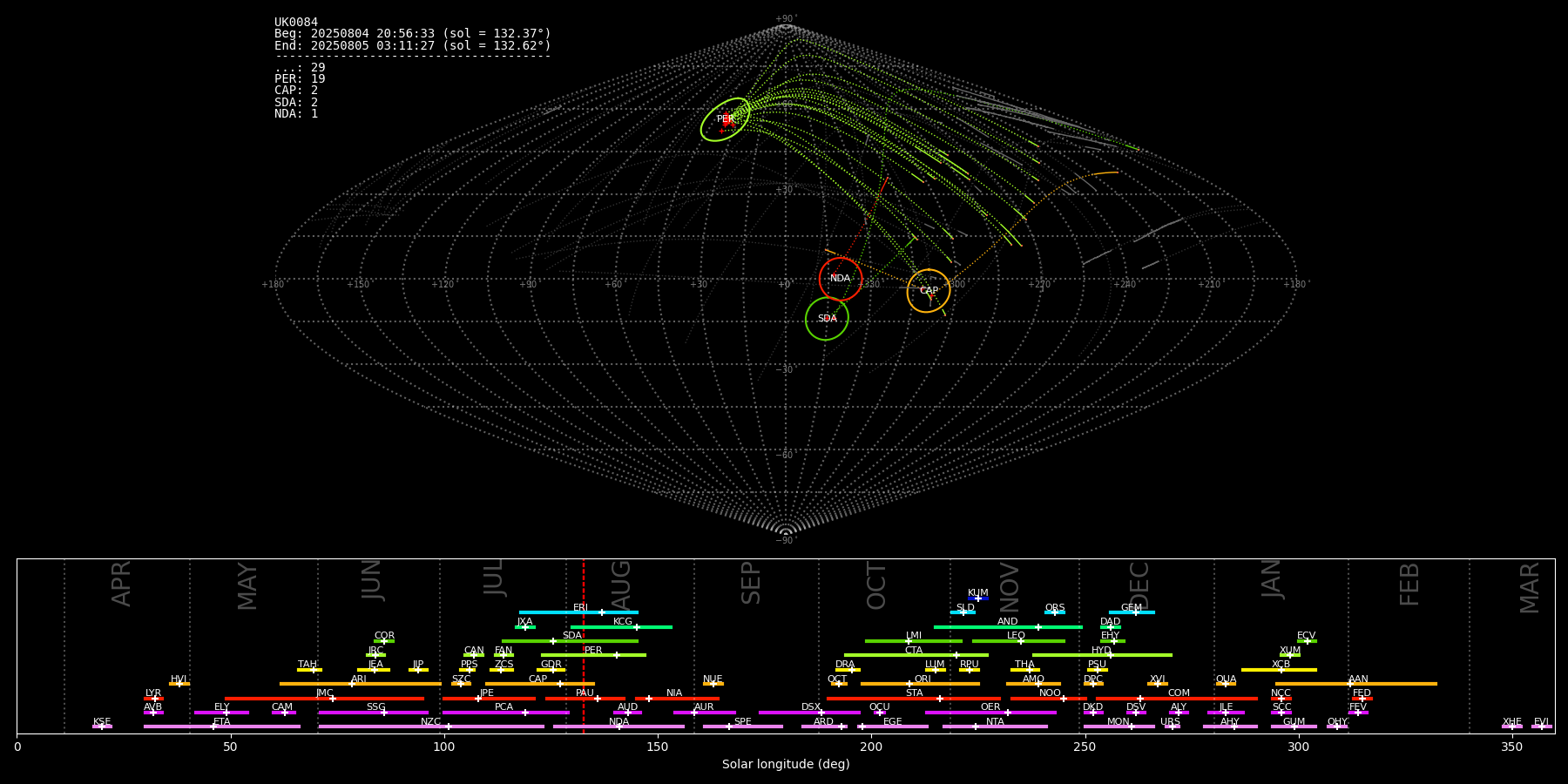
Task: Click the EVI shower label at timeline end
Action: pyautogui.click(x=1541, y=722)
